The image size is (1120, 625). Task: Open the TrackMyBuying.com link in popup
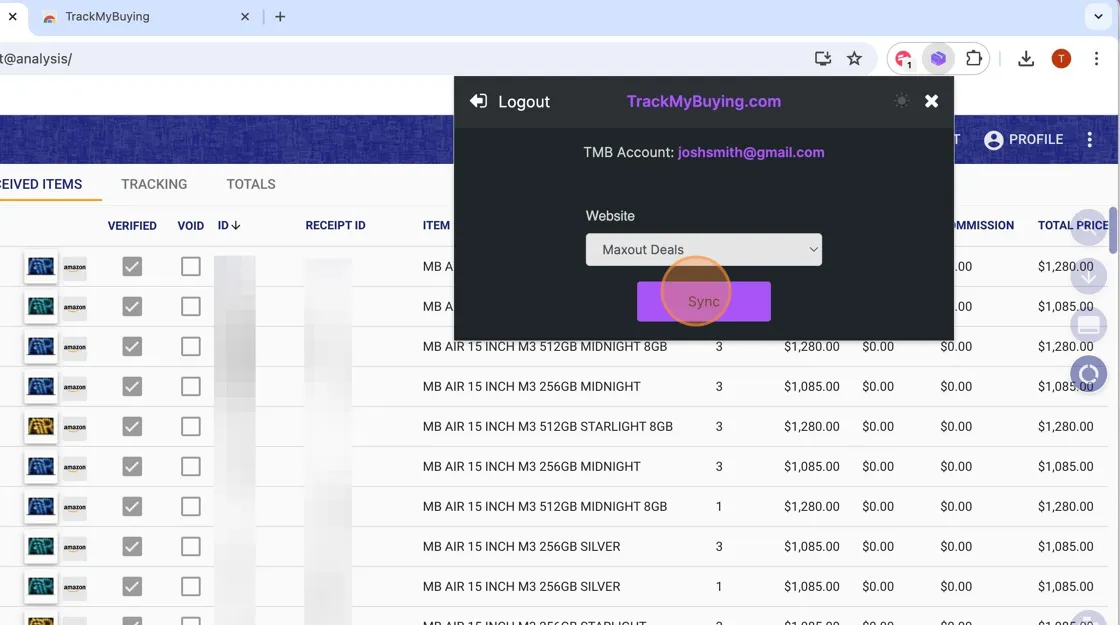click(x=704, y=101)
